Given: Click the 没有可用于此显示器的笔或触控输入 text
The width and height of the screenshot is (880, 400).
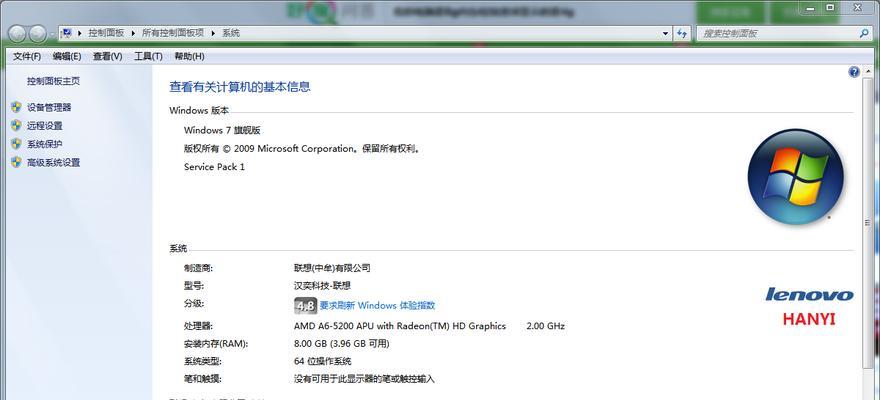Looking at the screenshot, I should pos(364,379).
